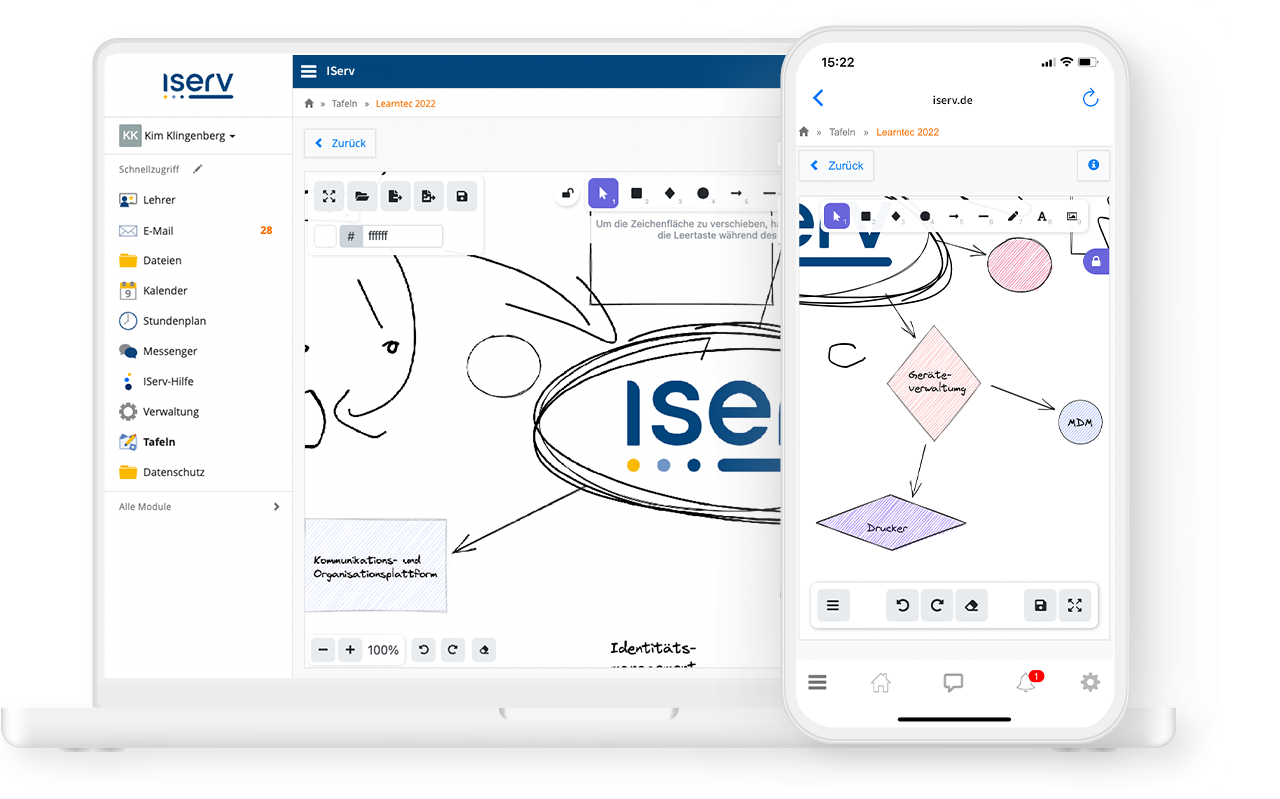
Task: Select the rectangle tool on laptop toolbar
Action: point(636,193)
